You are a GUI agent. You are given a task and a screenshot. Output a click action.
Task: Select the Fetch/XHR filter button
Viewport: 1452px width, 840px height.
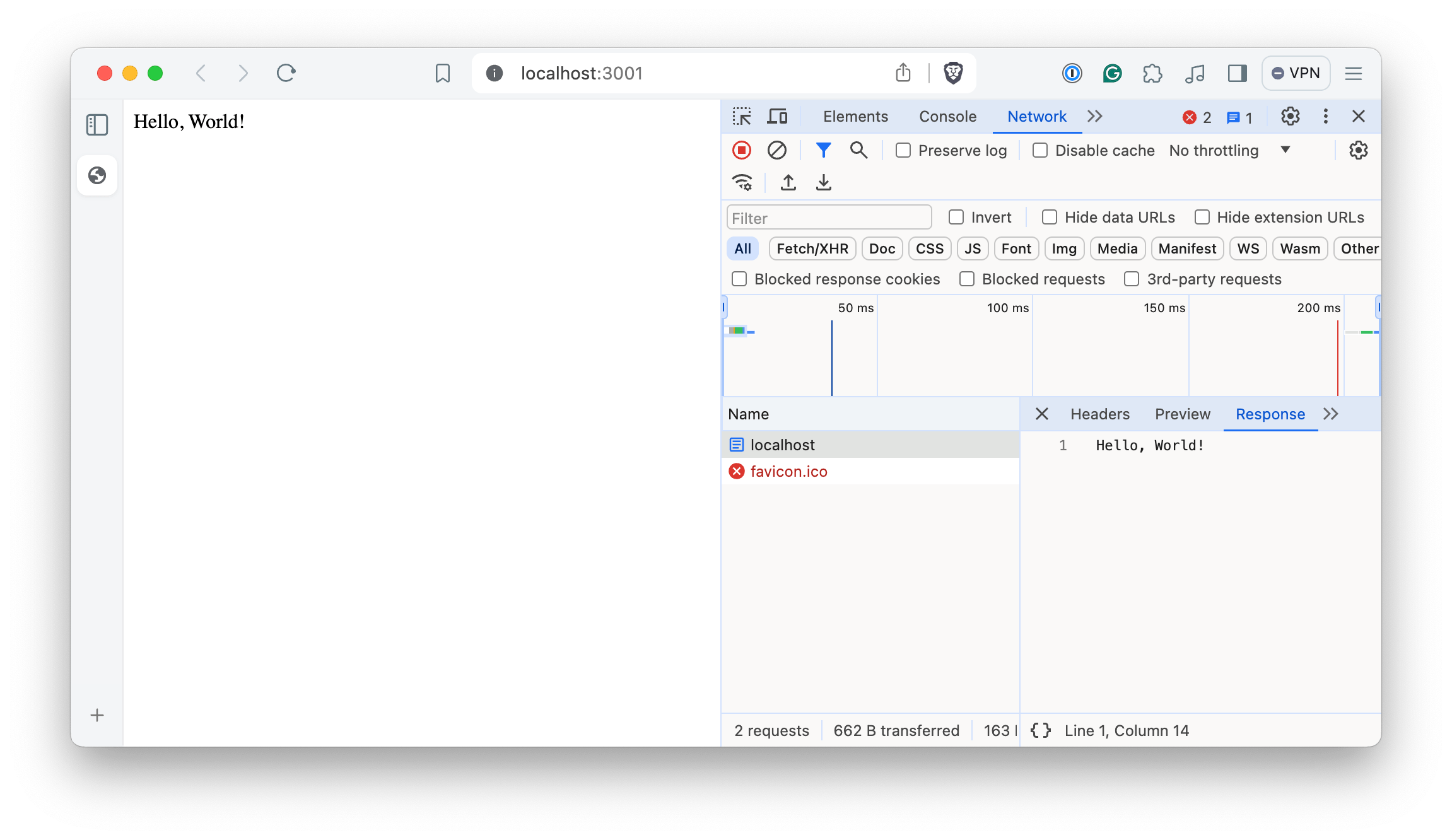click(813, 248)
